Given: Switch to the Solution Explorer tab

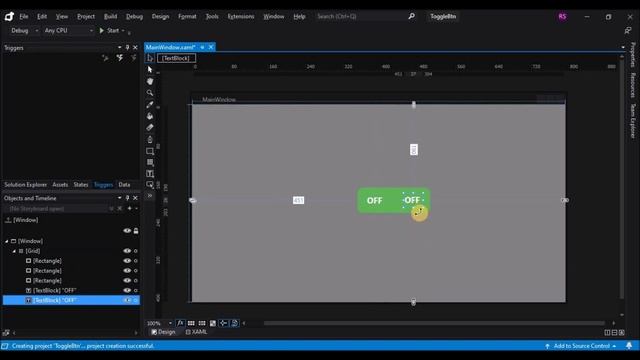Looking at the screenshot, I should click(x=25, y=184).
